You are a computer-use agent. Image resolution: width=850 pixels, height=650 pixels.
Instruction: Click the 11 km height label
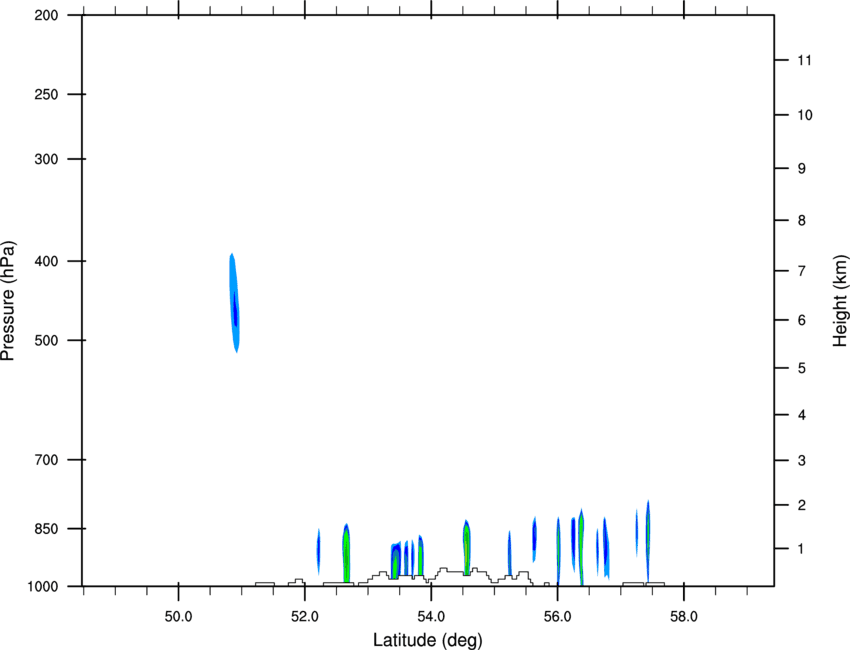(804, 60)
